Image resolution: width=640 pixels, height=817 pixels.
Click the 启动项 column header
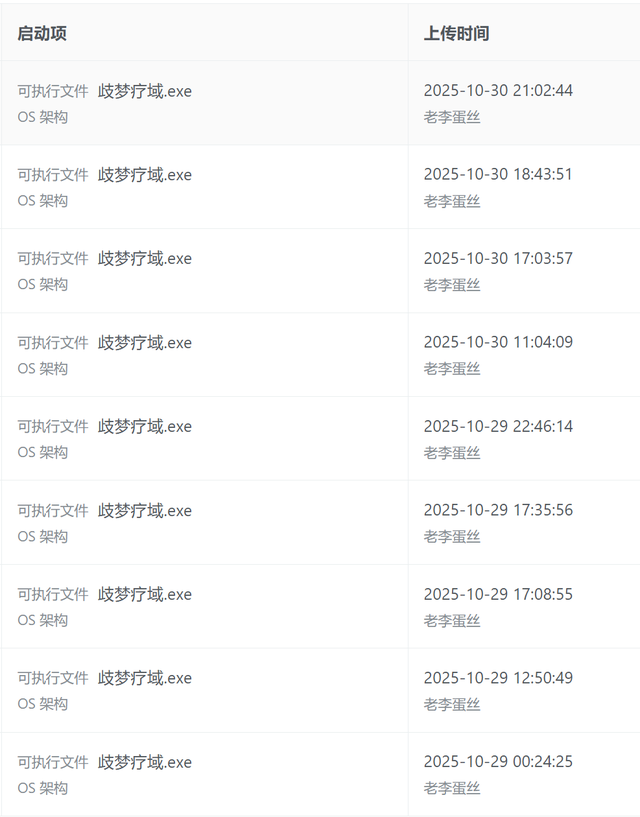coord(42,33)
